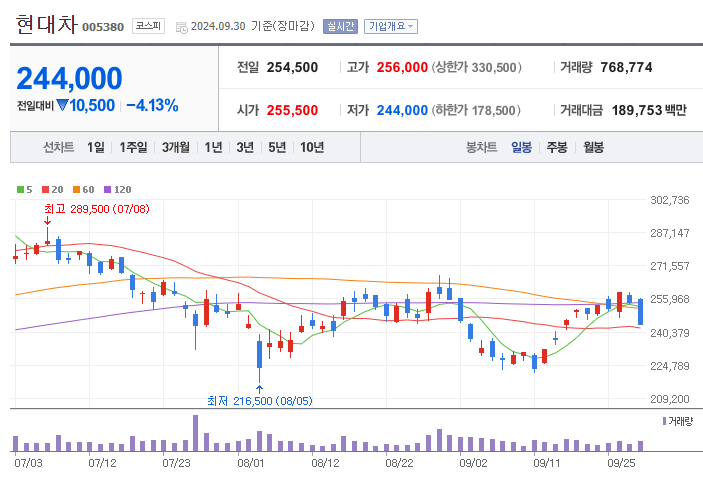Click the 07/23 date axis label
This screenshot has width=703, height=477.
tap(176, 463)
